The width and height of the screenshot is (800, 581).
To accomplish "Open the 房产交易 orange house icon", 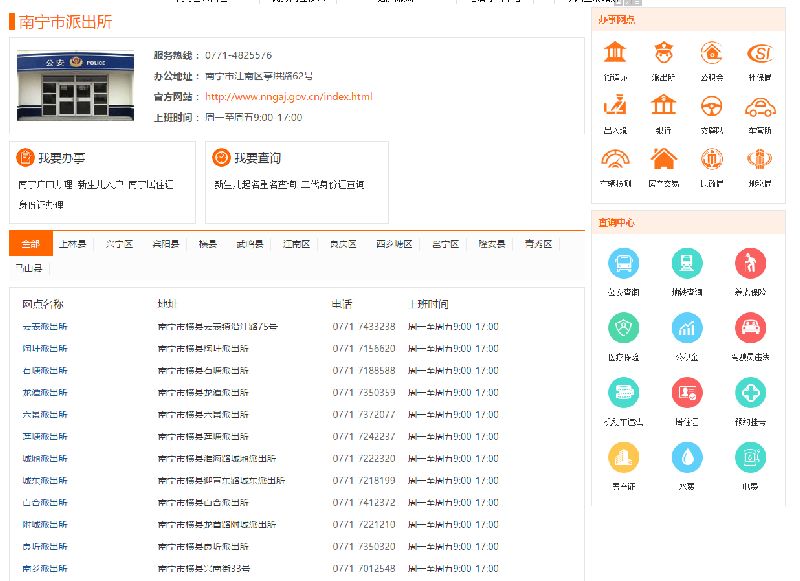I will pos(663,159).
